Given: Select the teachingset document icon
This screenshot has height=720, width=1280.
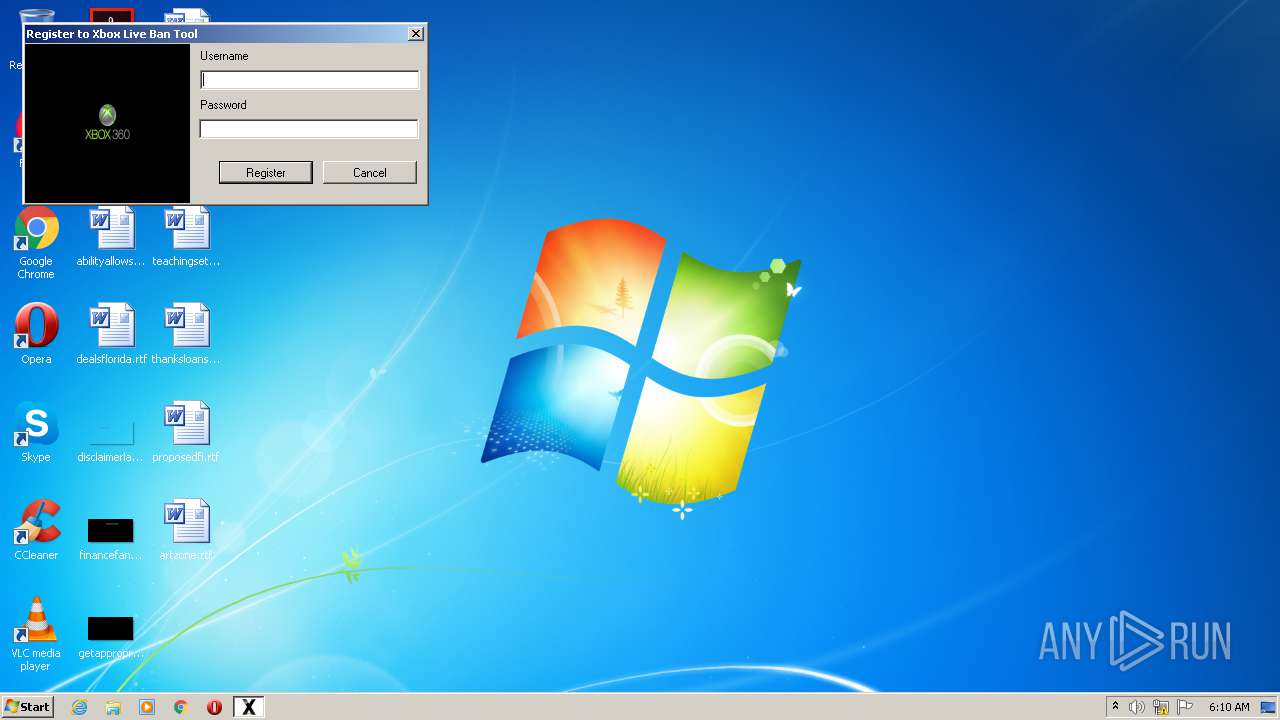Looking at the screenshot, I should point(186,238).
